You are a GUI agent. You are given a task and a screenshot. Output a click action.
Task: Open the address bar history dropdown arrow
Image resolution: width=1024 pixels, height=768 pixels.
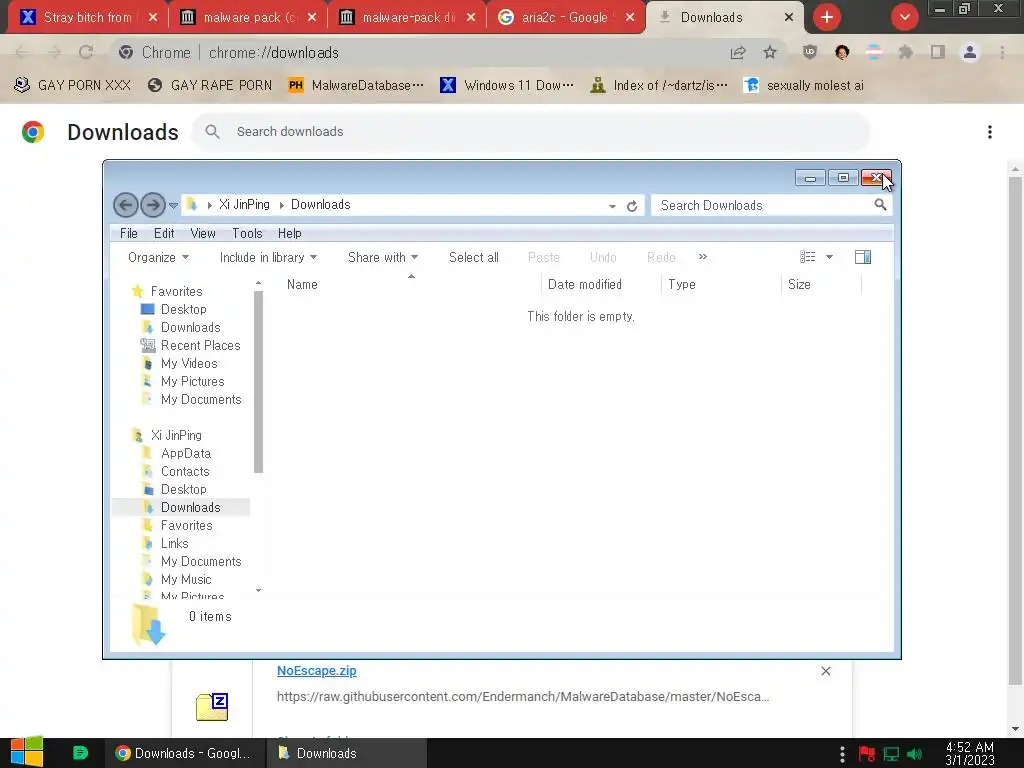612,206
